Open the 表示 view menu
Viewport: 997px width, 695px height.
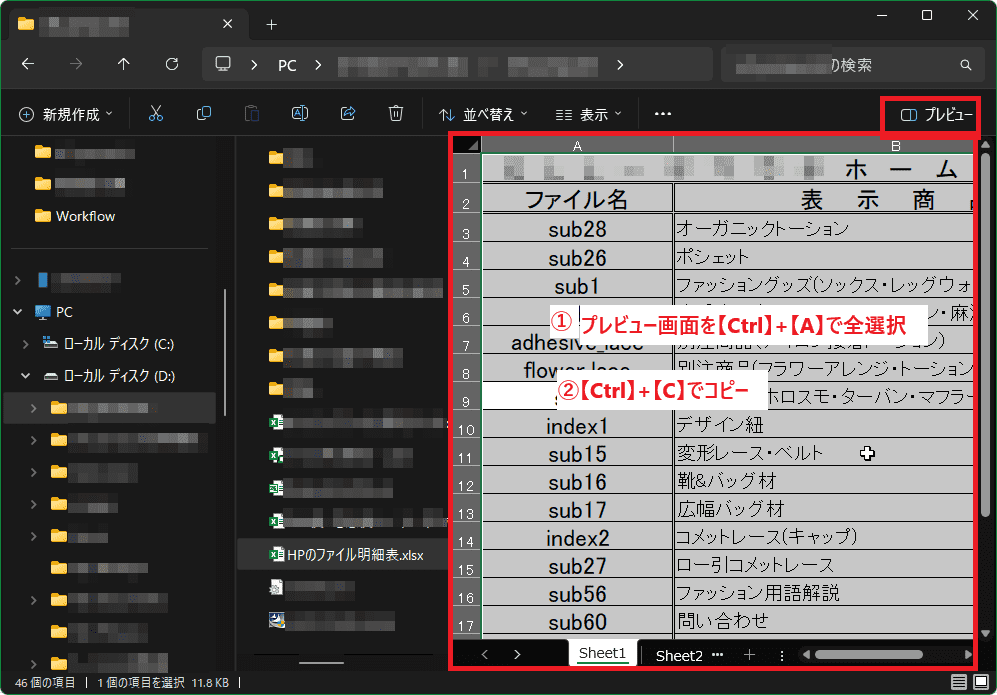pos(589,115)
